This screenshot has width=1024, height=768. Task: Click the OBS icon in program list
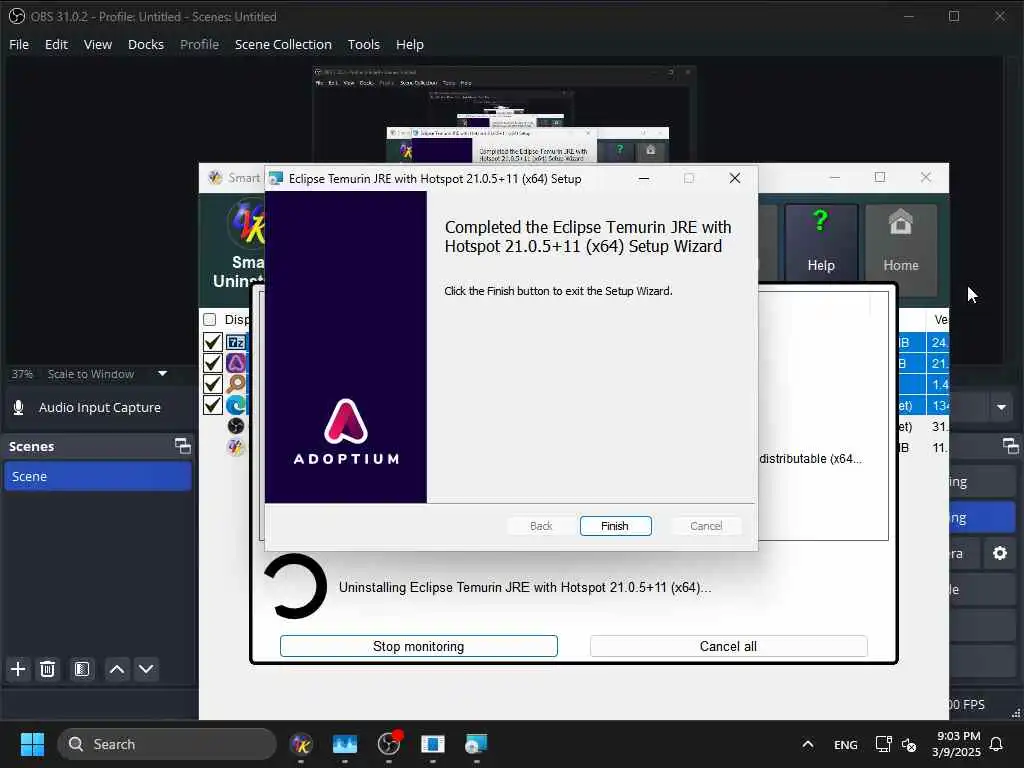[236, 426]
